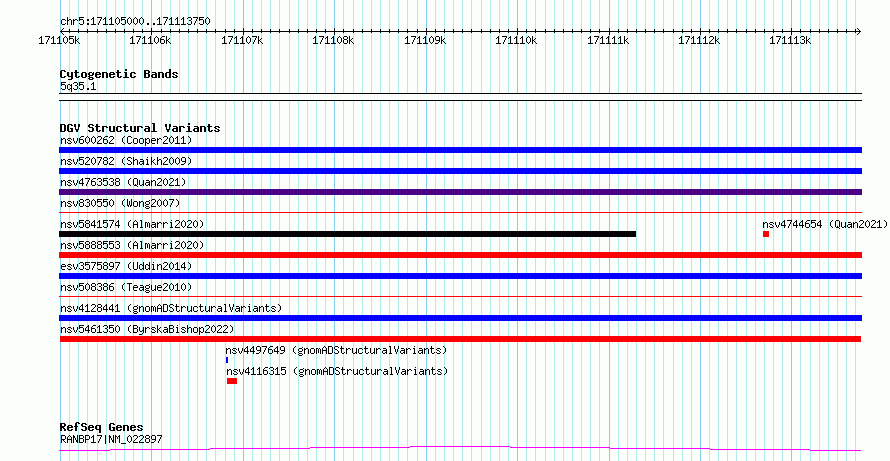Image resolution: width=890 pixels, height=461 pixels.
Task: Click the right arrowhead of the ruler
Action: point(858,31)
